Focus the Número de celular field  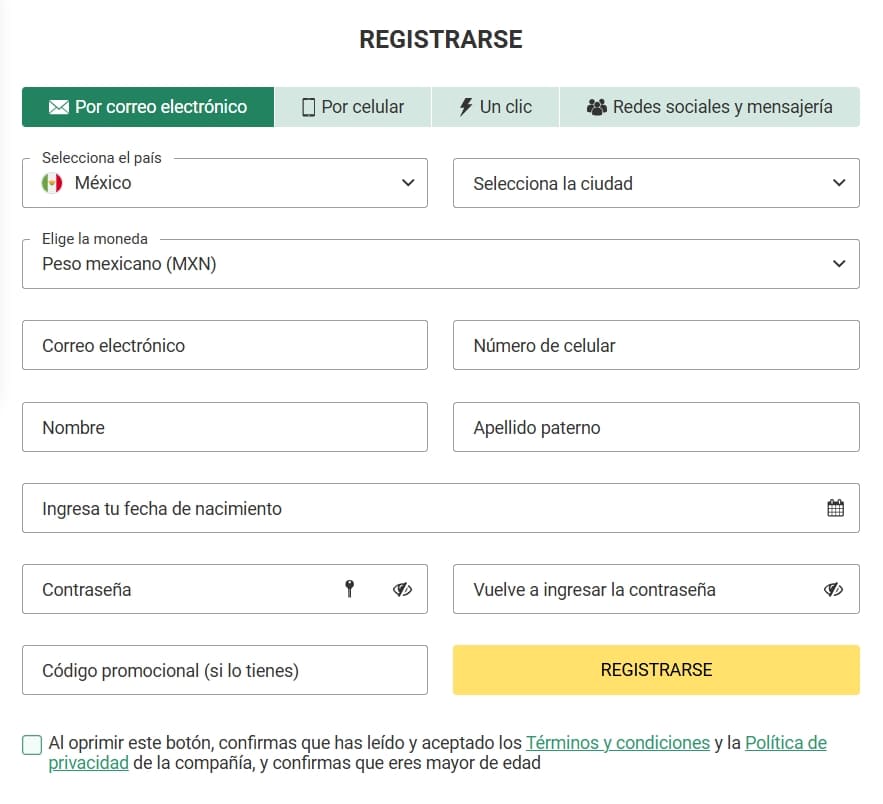[655, 345]
